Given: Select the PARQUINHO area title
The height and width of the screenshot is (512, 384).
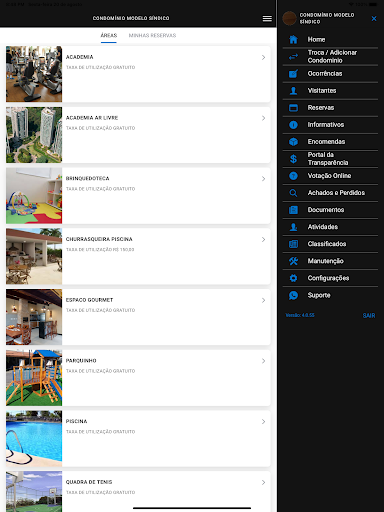Looking at the screenshot, I should coord(81,361).
